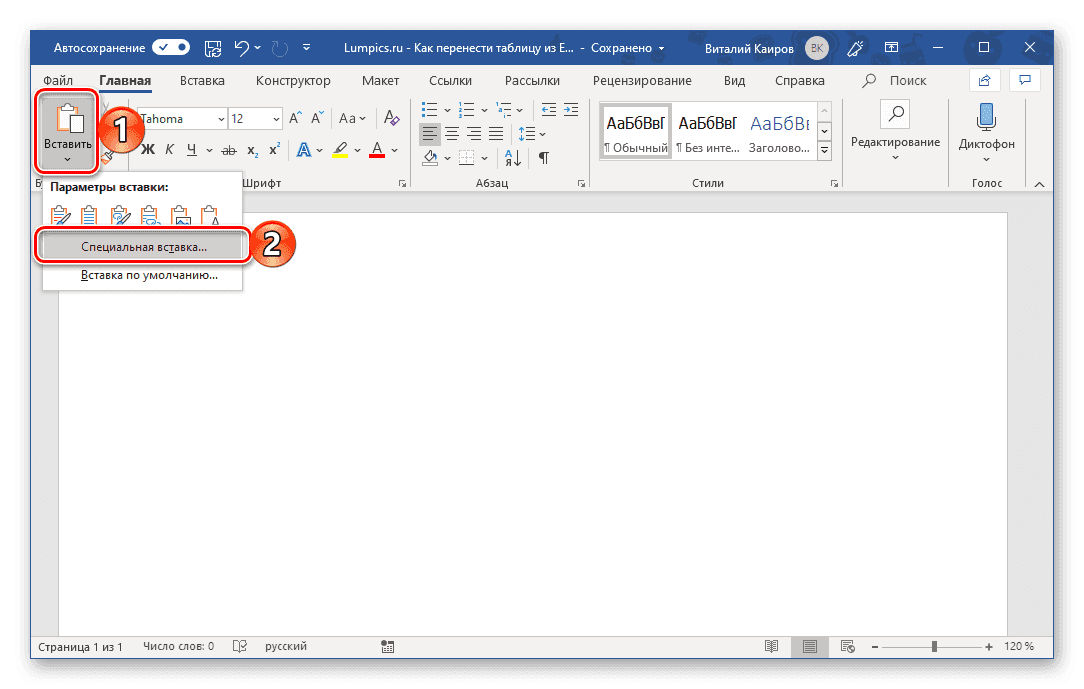Toggle paragraph marks with the ¶ icon
1084x689 pixels.
coord(545,158)
